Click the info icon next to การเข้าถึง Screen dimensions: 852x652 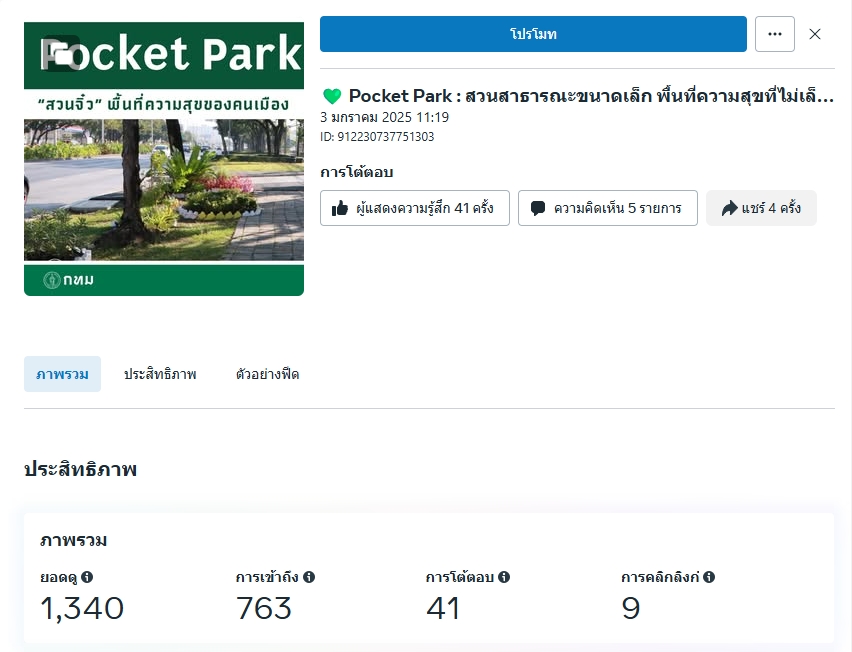[309, 577]
